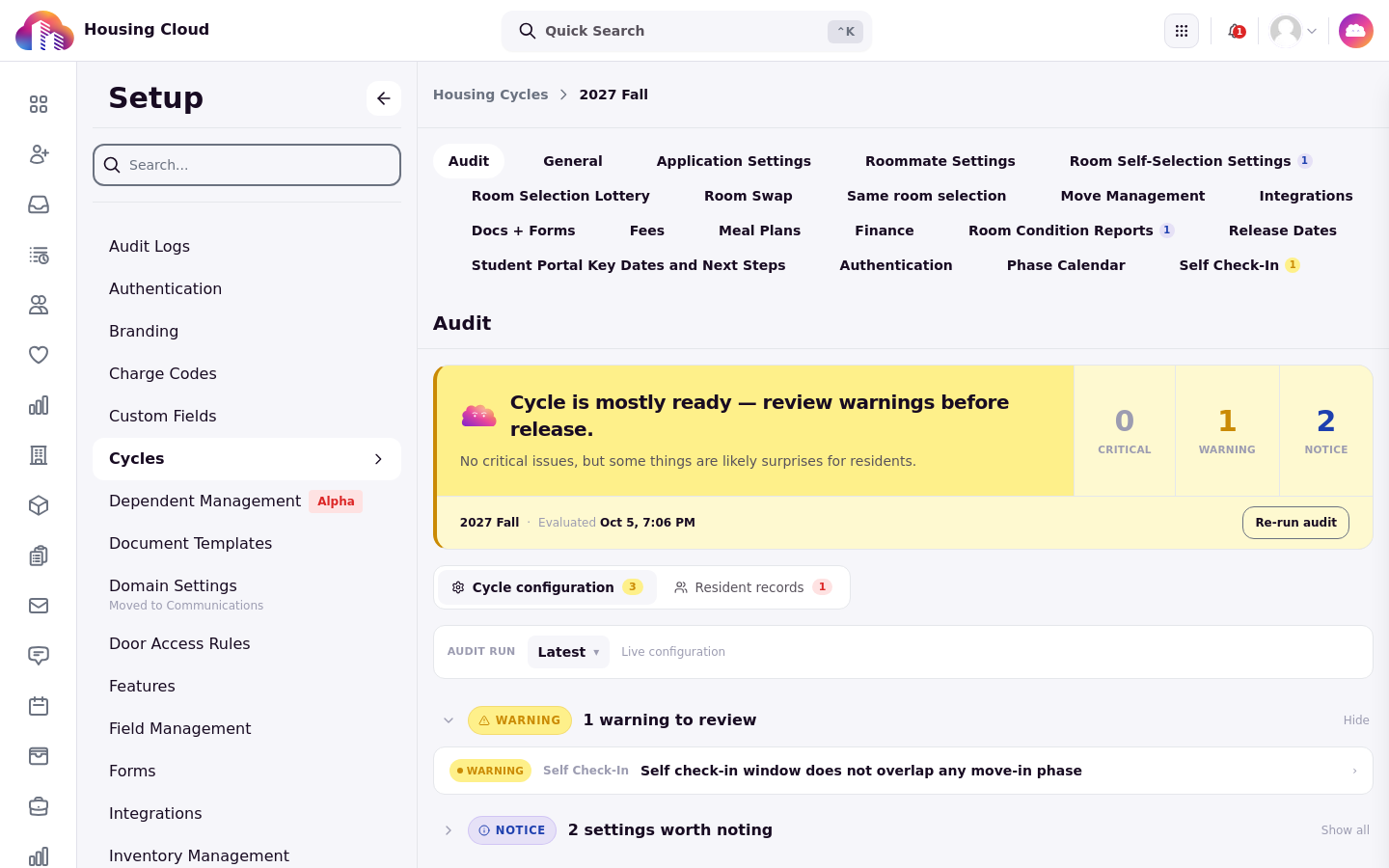
Task: Open the user avatar account menu
Action: pos(1294,31)
